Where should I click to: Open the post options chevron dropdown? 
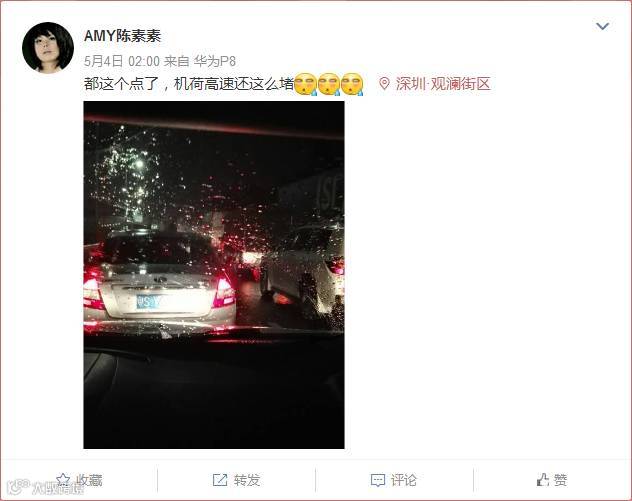click(x=602, y=27)
